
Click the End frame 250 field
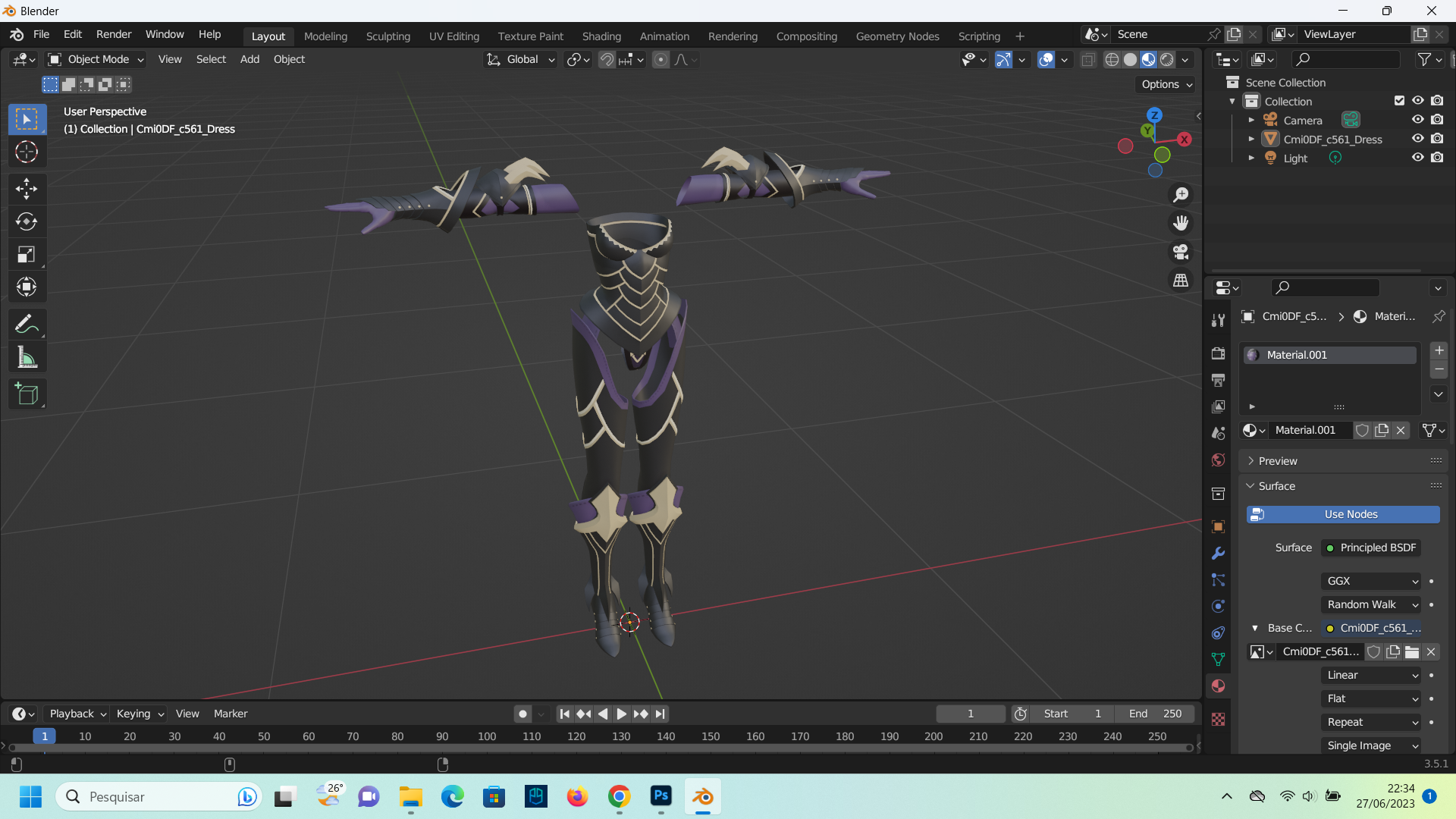[x=1155, y=714]
